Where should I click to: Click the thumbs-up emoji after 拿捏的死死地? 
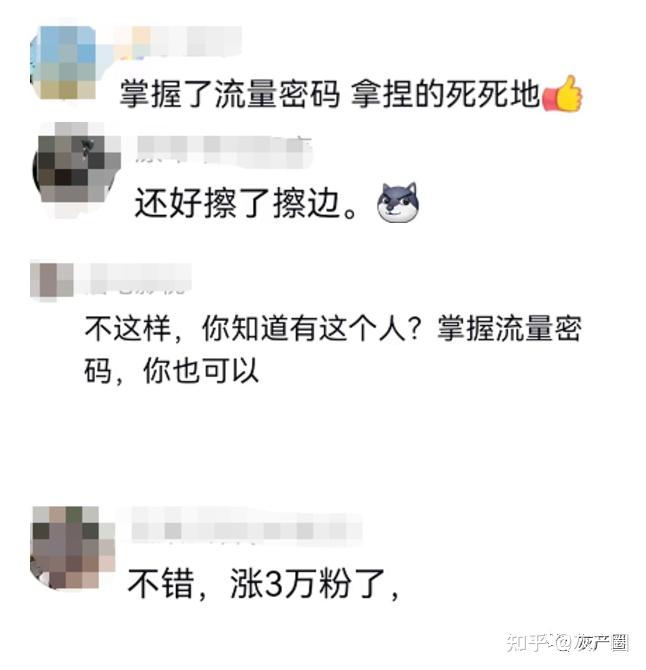[562, 94]
